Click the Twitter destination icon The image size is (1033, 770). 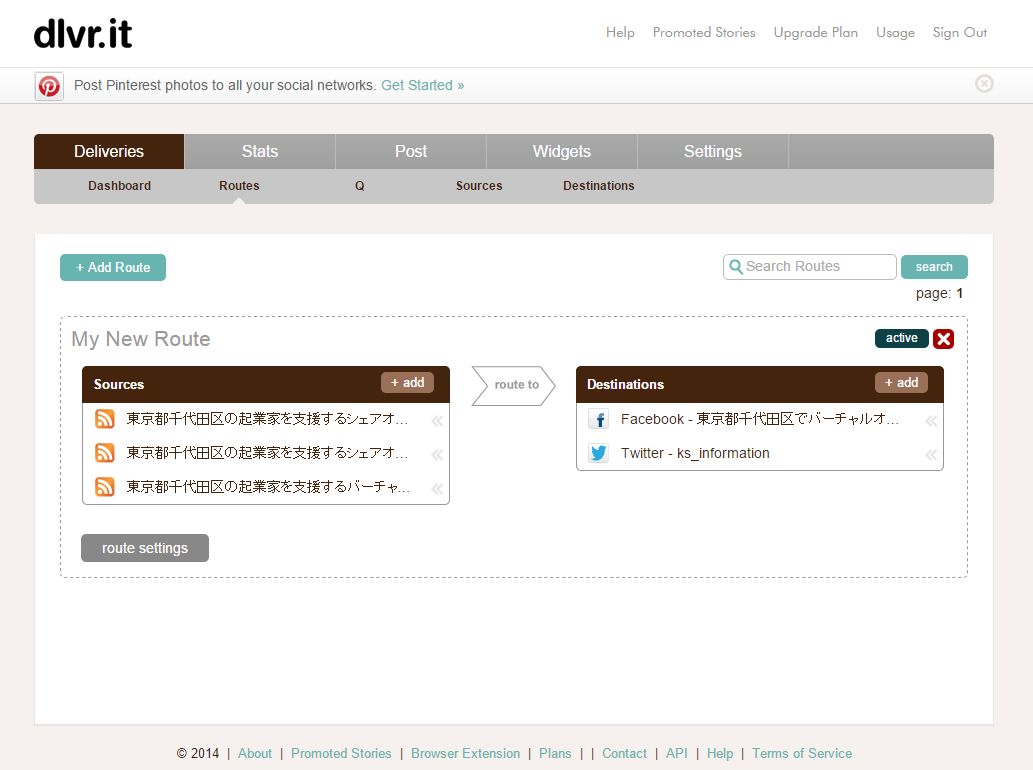pyautogui.click(x=598, y=453)
